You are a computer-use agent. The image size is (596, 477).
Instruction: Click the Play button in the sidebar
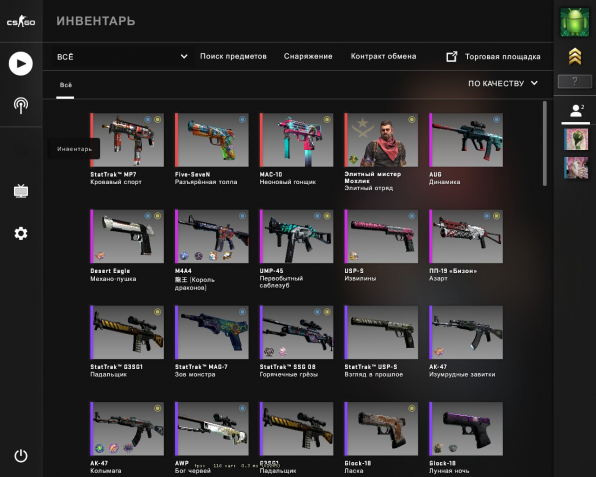[21, 63]
